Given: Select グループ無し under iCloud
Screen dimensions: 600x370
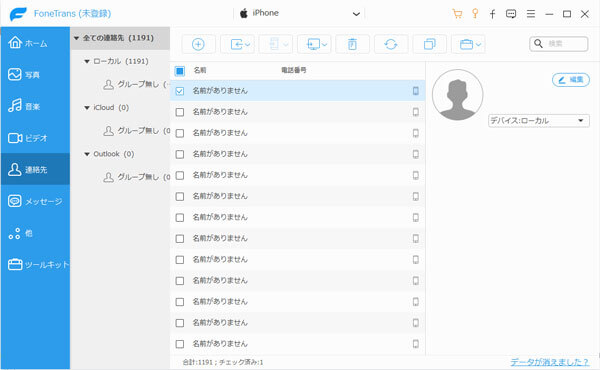Looking at the screenshot, I should click(x=136, y=131).
